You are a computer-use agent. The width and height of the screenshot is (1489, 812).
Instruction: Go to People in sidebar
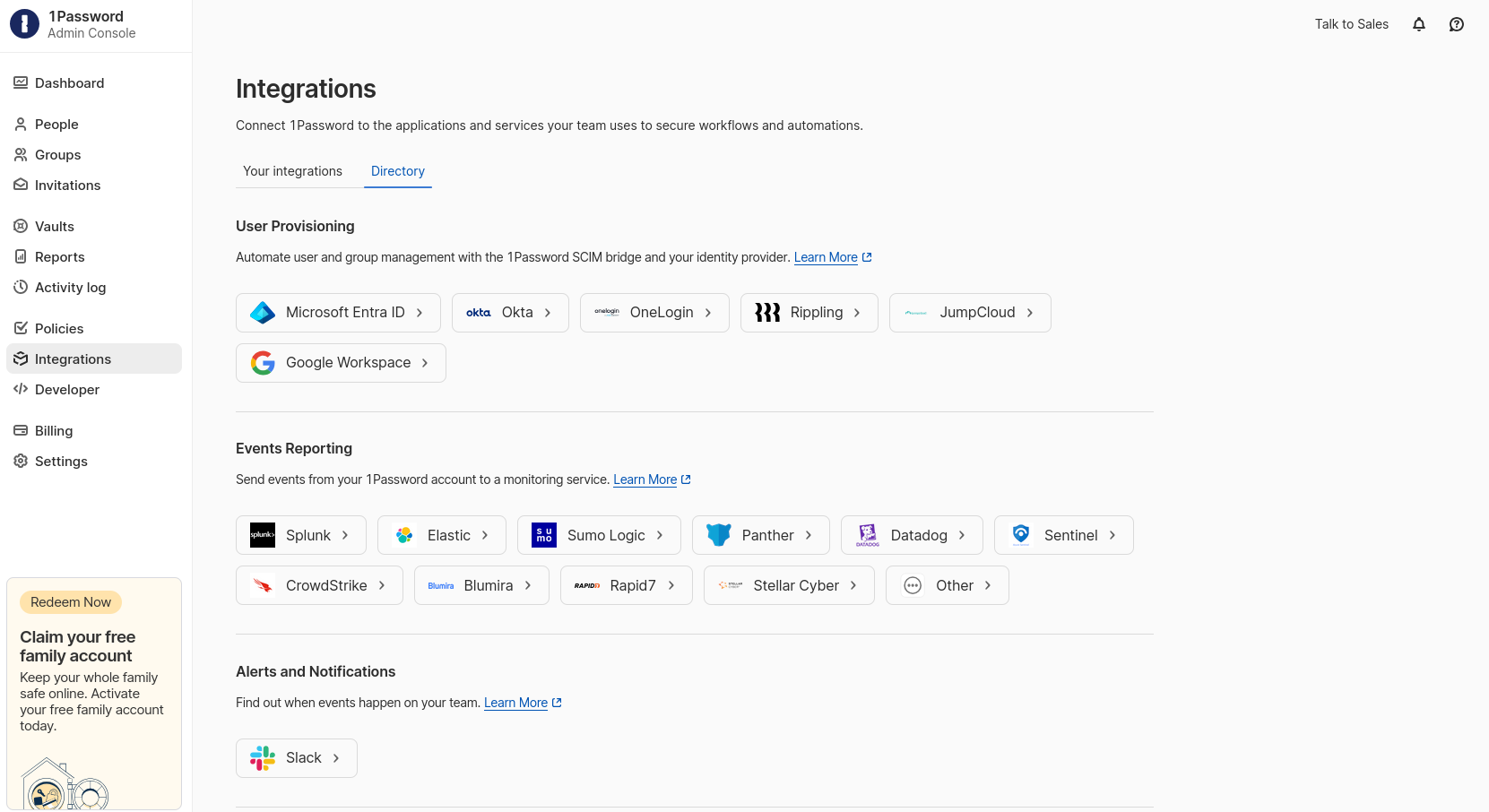pyautogui.click(x=94, y=125)
